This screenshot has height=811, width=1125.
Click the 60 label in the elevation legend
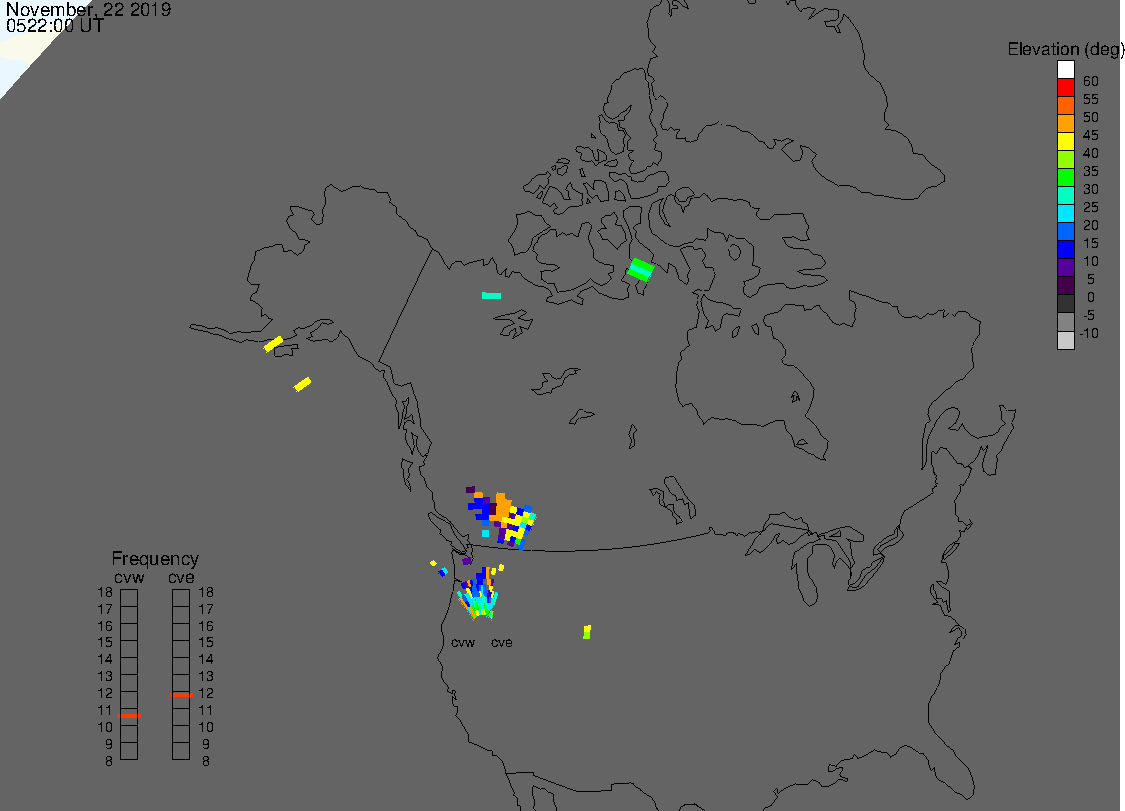[1091, 81]
